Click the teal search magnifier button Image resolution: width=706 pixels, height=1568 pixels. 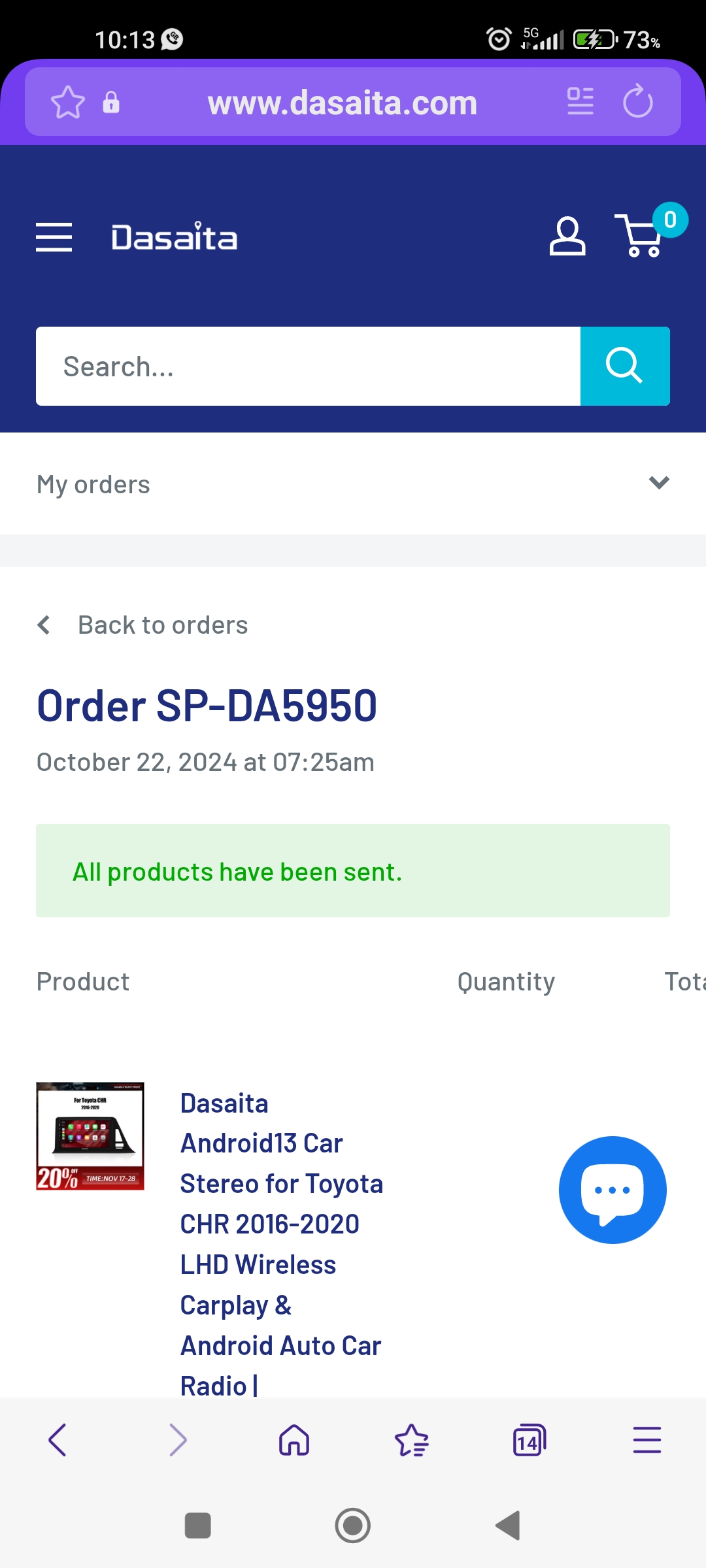[625, 366]
